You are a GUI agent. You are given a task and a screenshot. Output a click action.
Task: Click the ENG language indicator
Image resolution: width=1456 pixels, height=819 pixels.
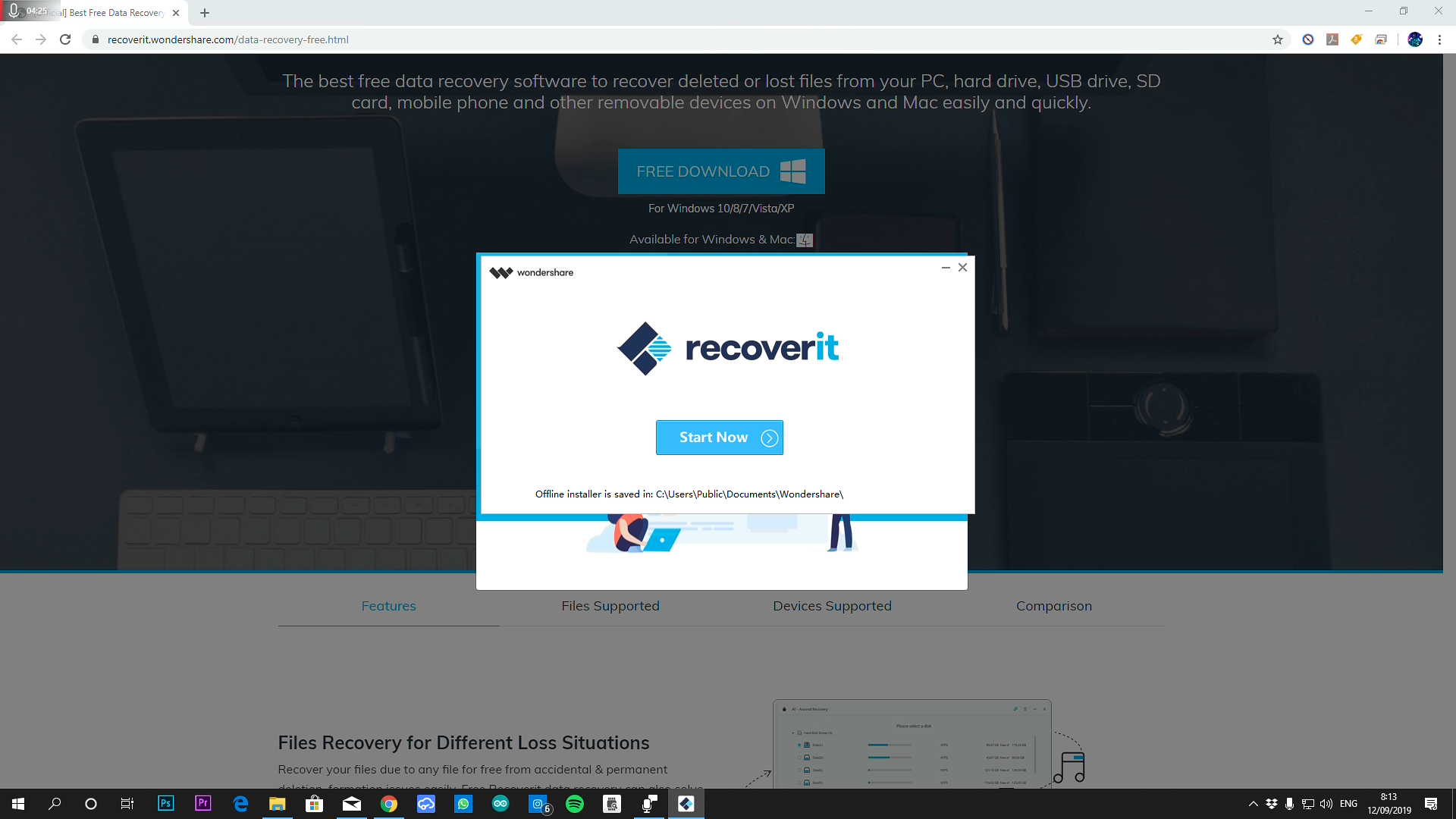coord(1348,804)
